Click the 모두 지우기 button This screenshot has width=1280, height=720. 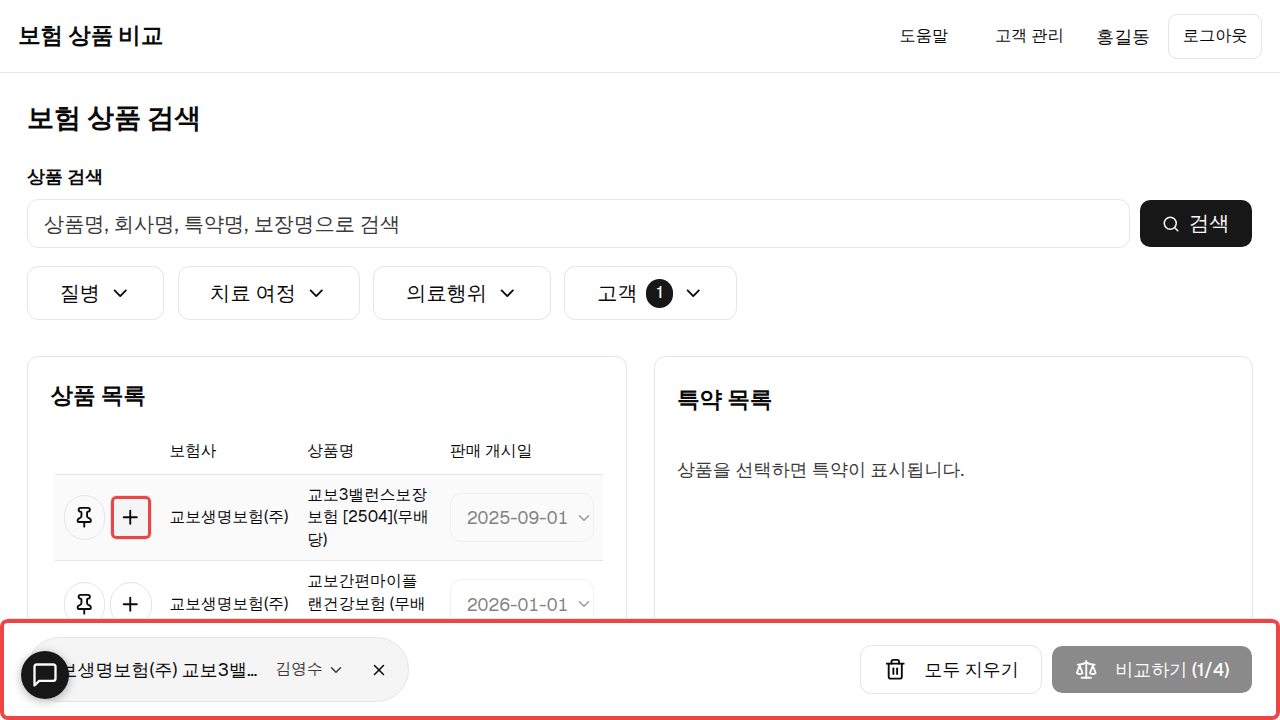pos(951,670)
